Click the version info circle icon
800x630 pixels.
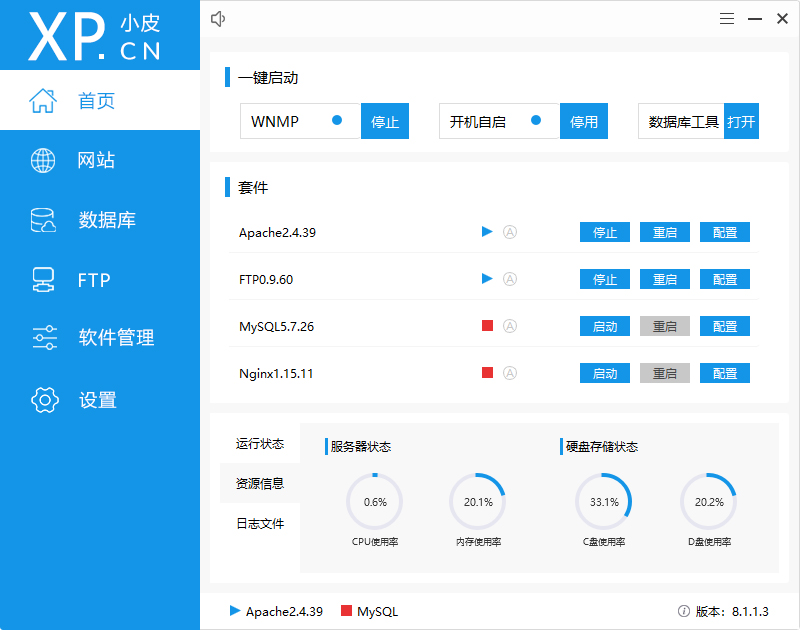(x=684, y=611)
